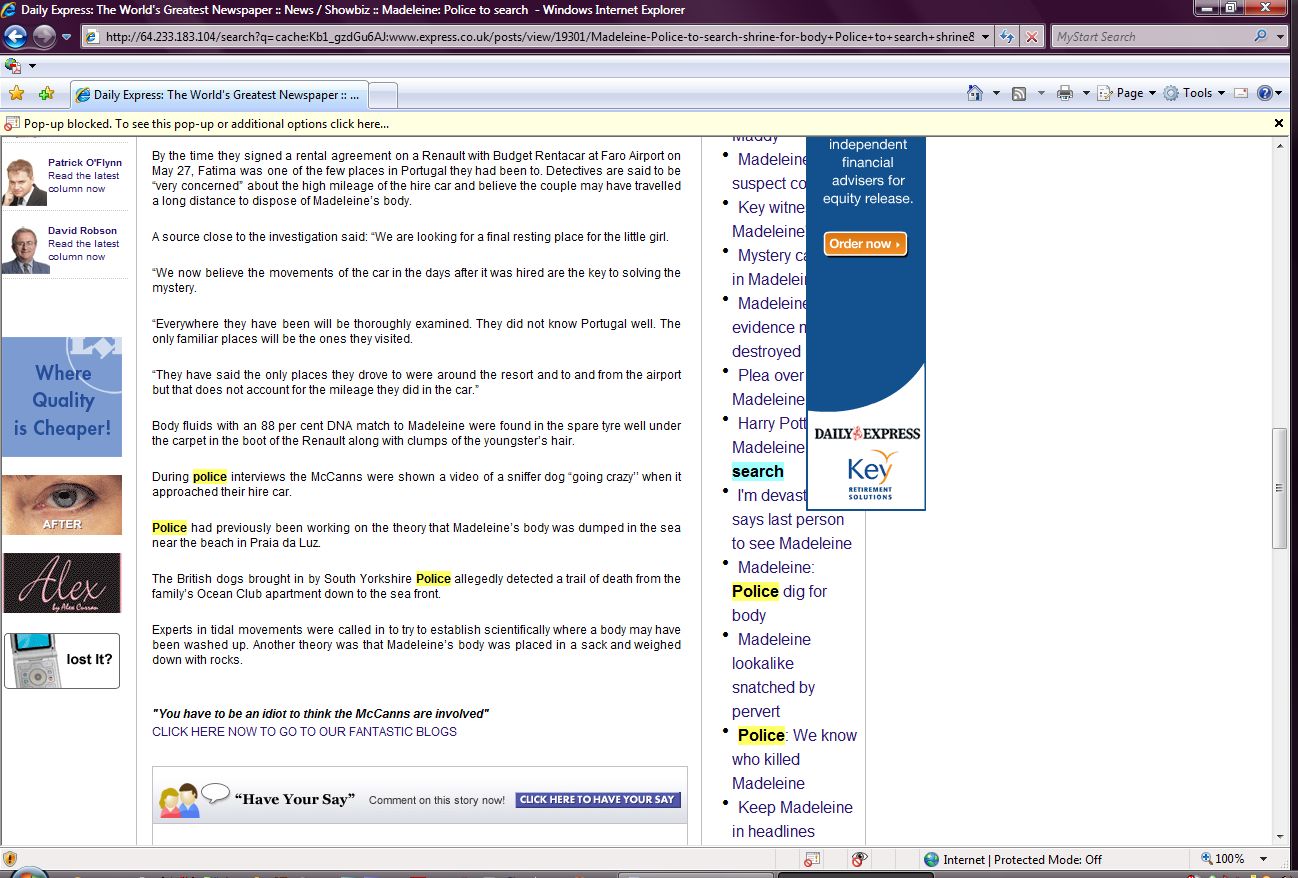Open the 'Go to our fantastic blogs' link
Screen dimensions: 1298x878
tap(304, 732)
